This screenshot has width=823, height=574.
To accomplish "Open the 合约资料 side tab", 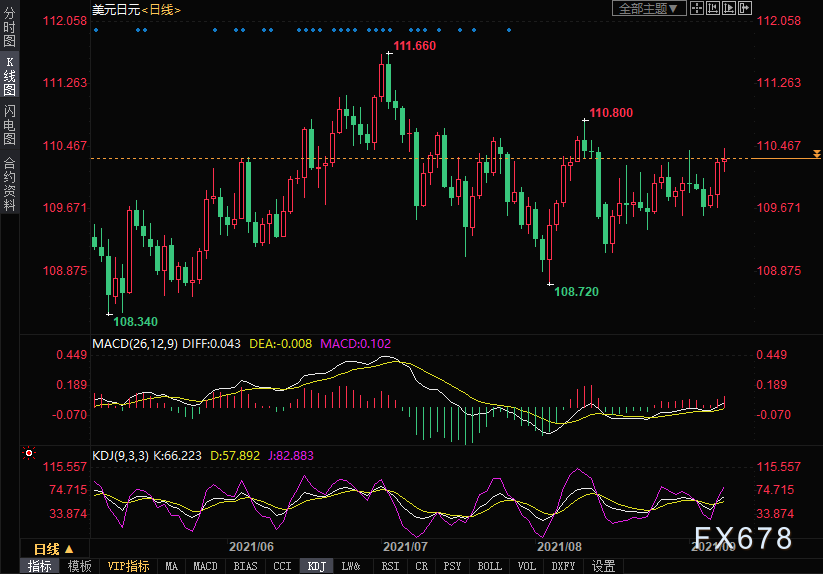I will tap(9, 183).
